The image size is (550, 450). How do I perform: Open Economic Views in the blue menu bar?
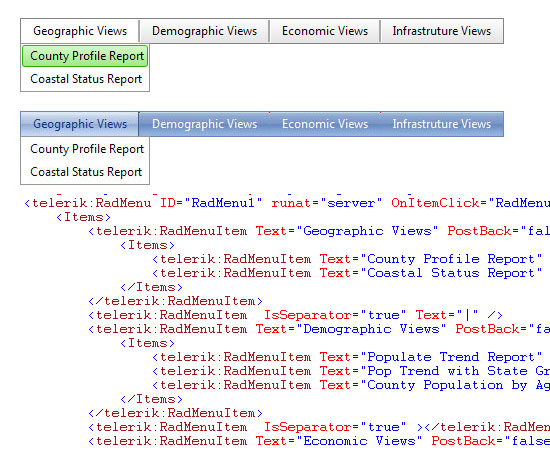click(325, 124)
